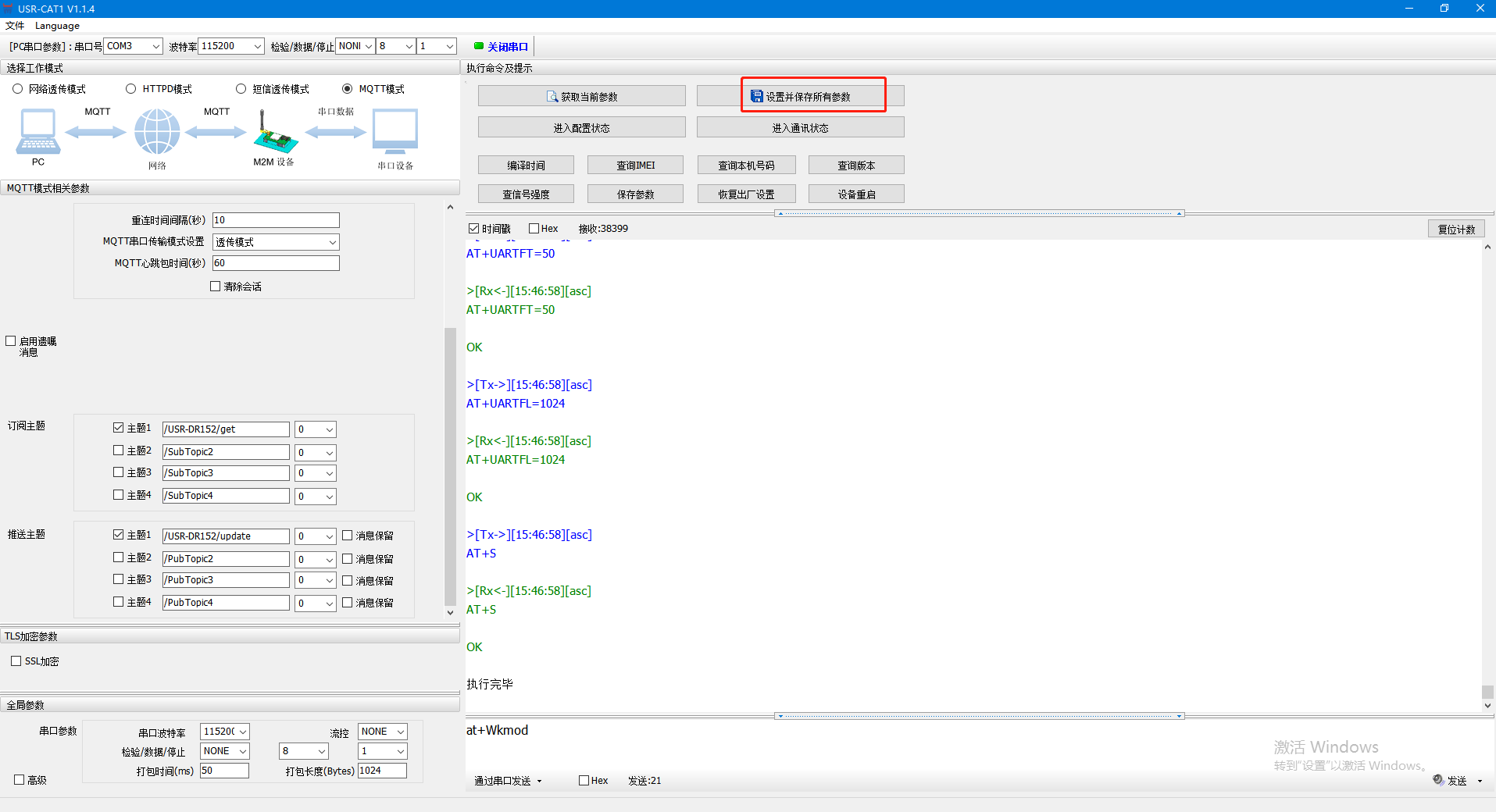Select the 网络透传模式 radio button
This screenshot has width=1496, height=812.
click(18, 89)
